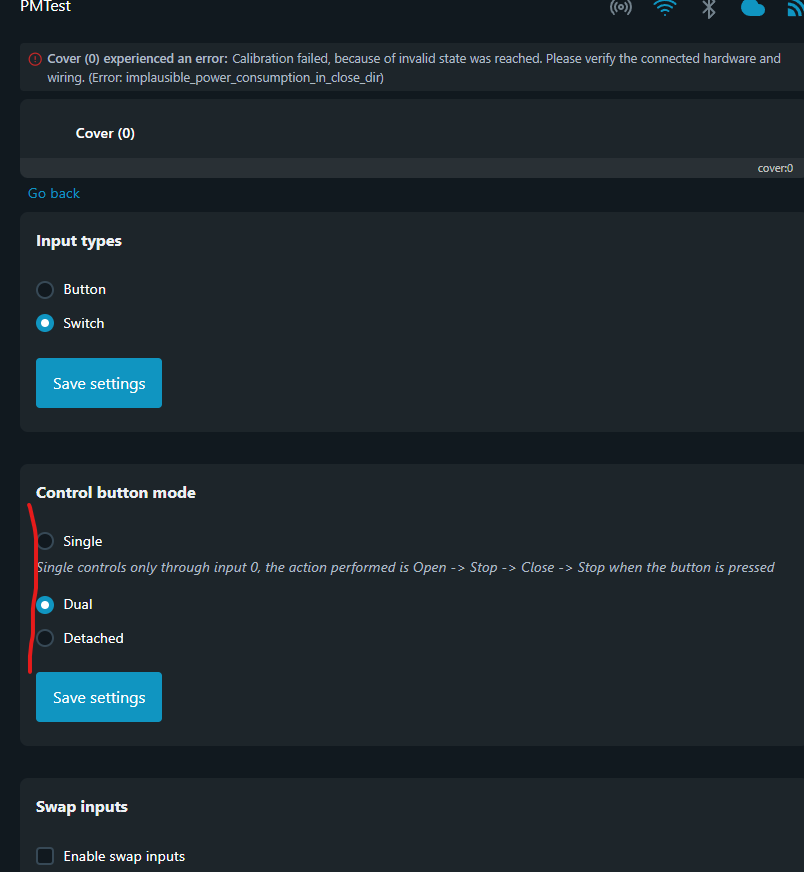Tick the Enable swap inputs checkbox
804x872 pixels.
click(45, 856)
